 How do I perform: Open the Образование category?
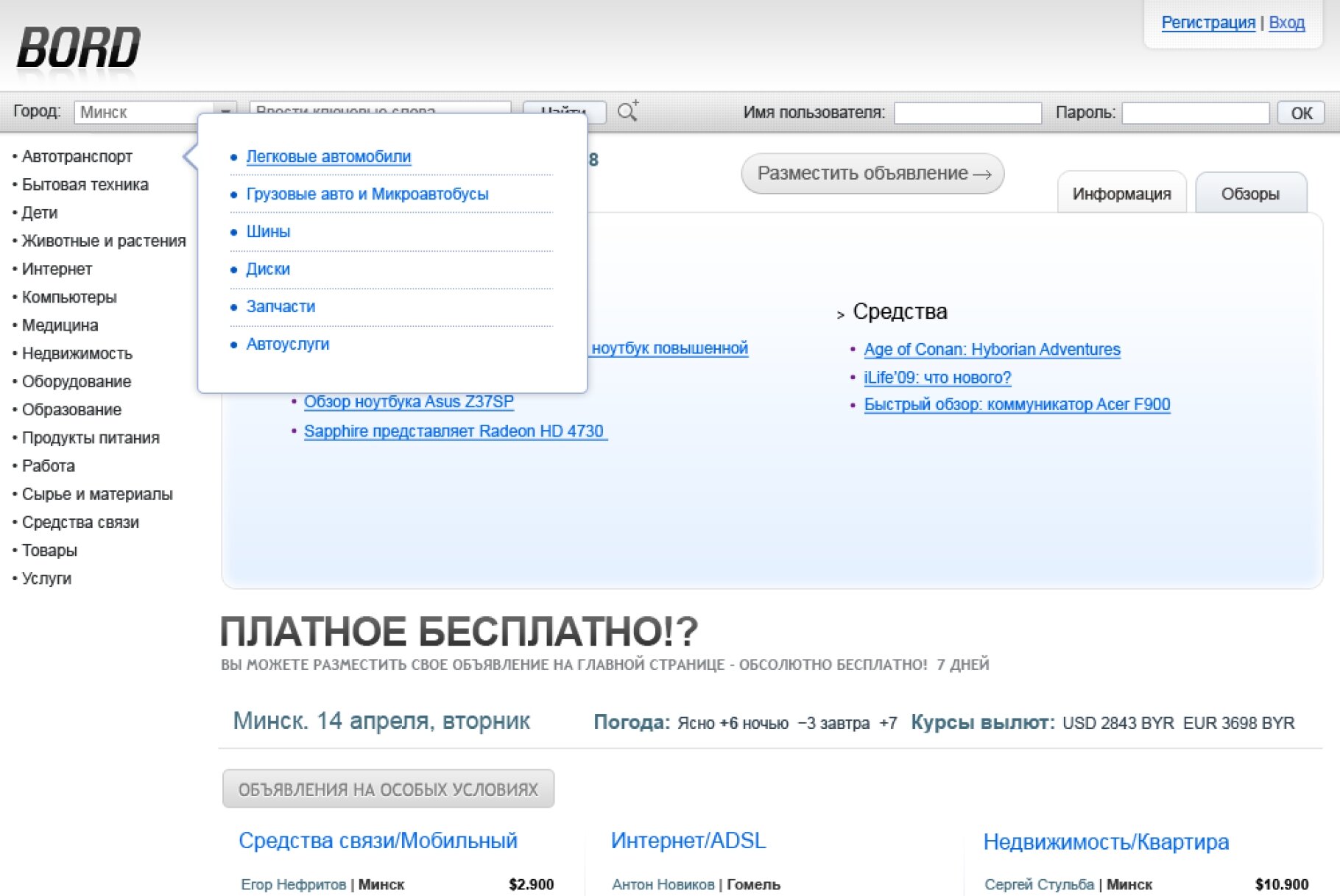click(x=71, y=410)
